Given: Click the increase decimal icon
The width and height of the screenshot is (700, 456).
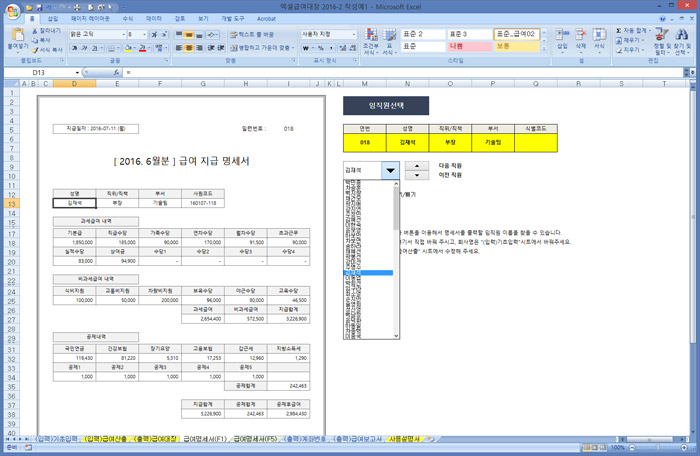Looking at the screenshot, I should point(342,48).
